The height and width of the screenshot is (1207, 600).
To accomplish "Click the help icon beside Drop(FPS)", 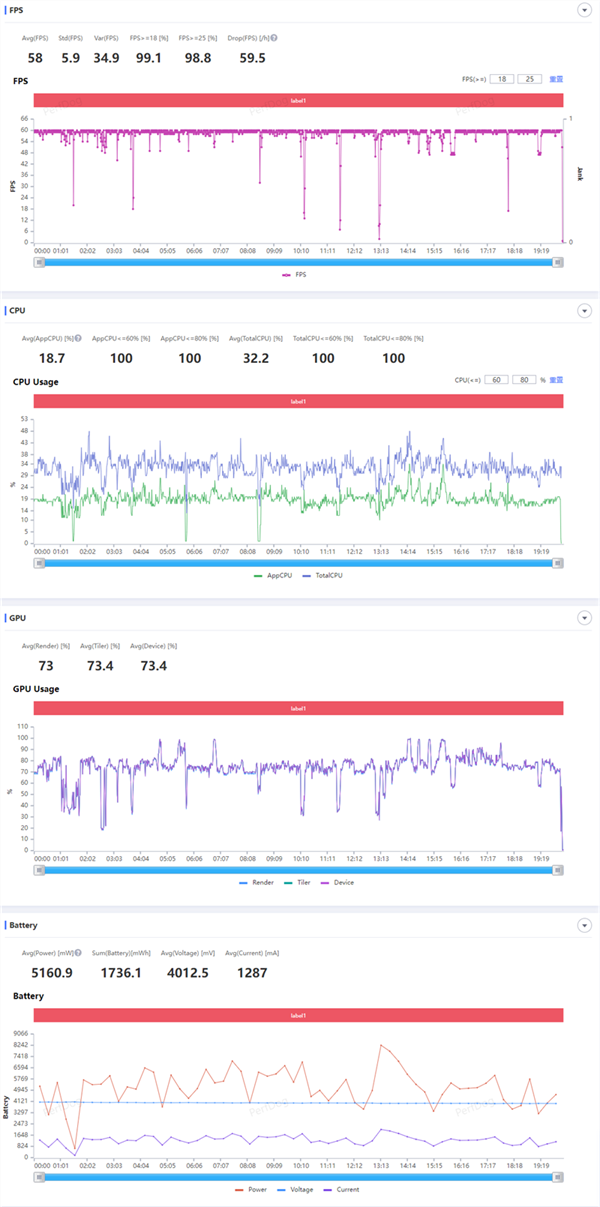I will 274,38.
